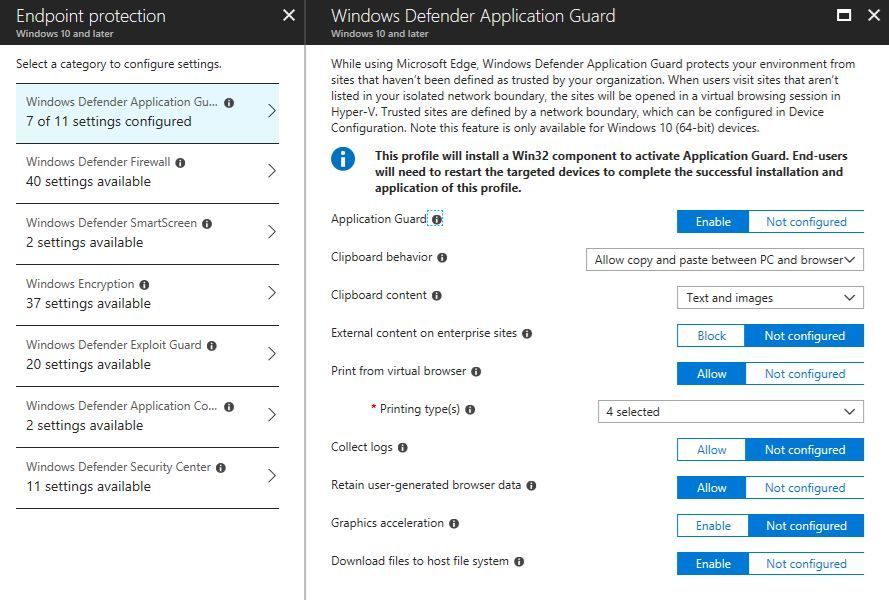Show info for Windows Defender Firewall category
Screen dimensions: 889x600
180,163
